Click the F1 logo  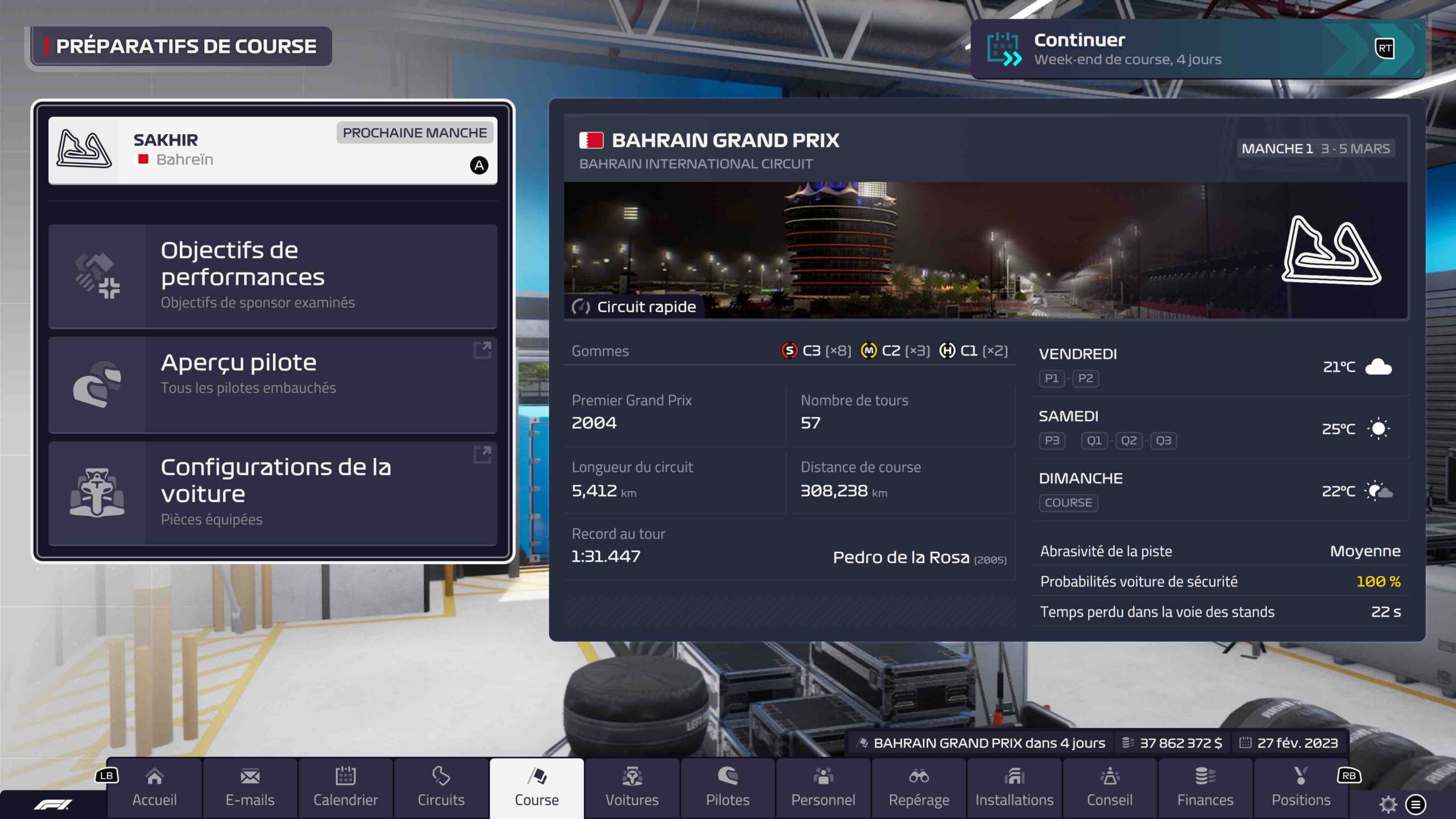pyautogui.click(x=53, y=804)
